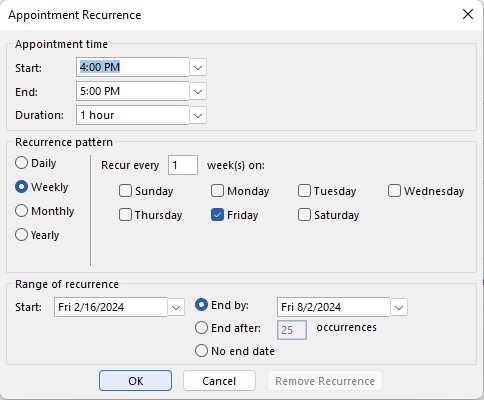Click the 4:00 PM start time field

(133, 67)
